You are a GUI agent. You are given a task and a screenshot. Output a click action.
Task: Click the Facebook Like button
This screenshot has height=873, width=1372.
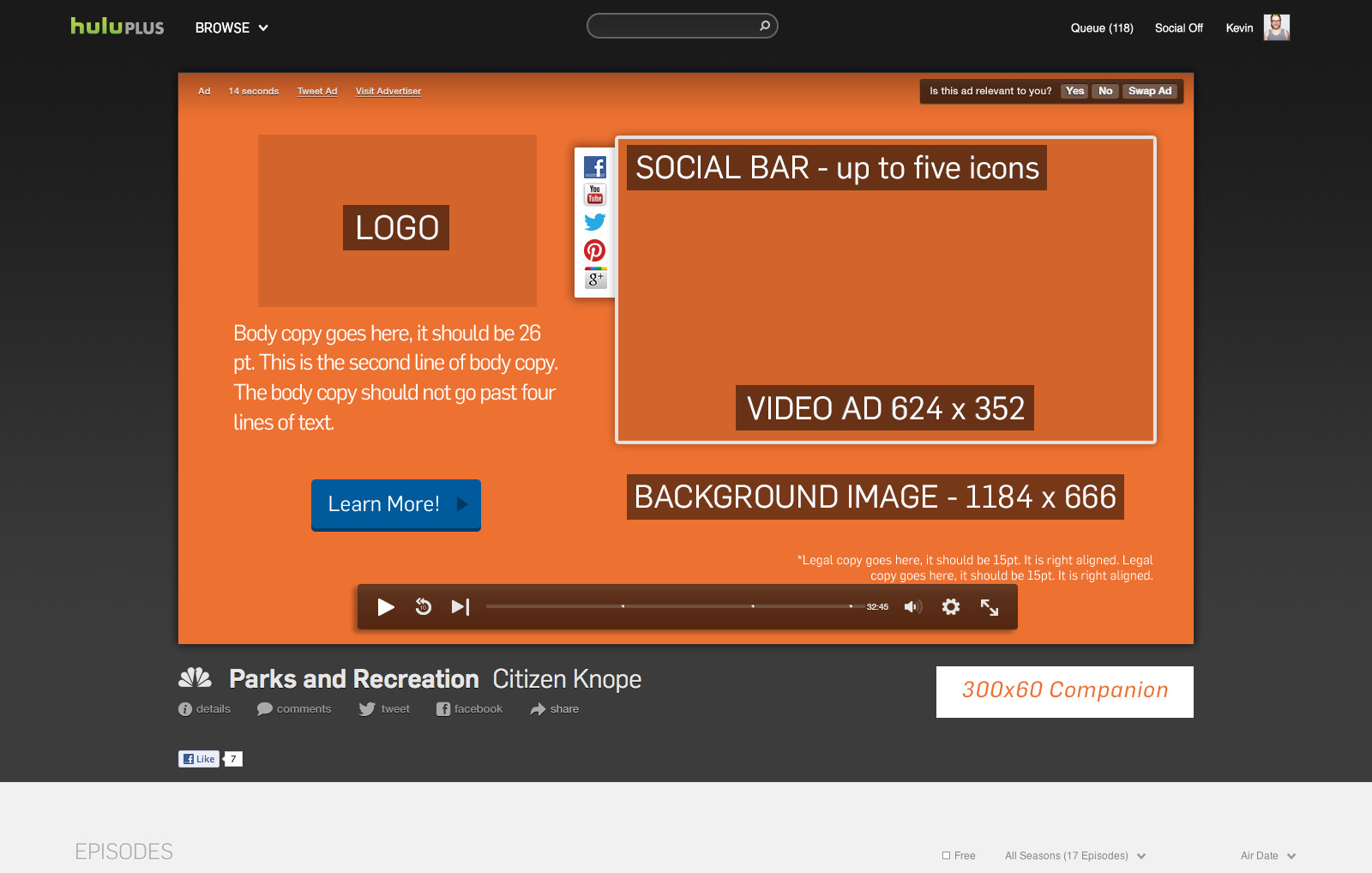pos(199,759)
